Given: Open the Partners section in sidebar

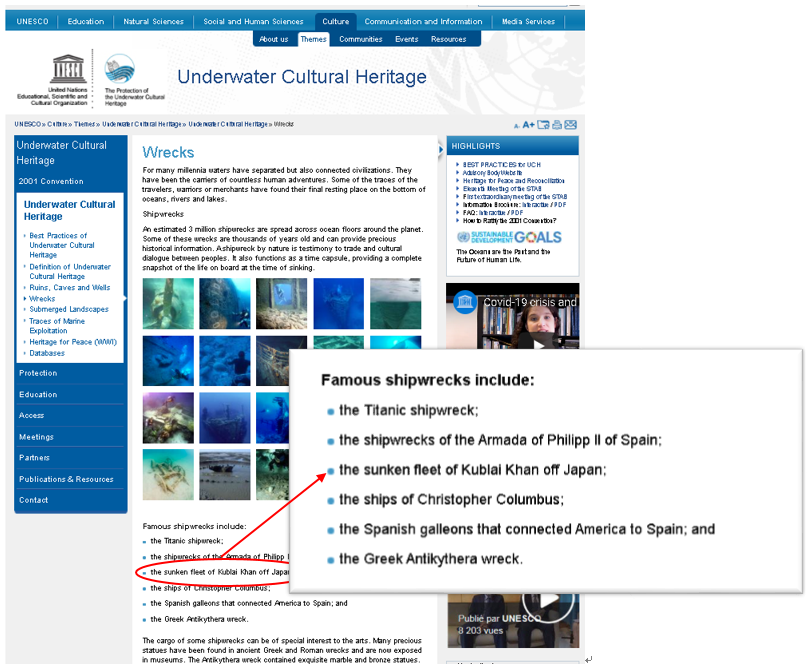Looking at the screenshot, I should coord(34,458).
